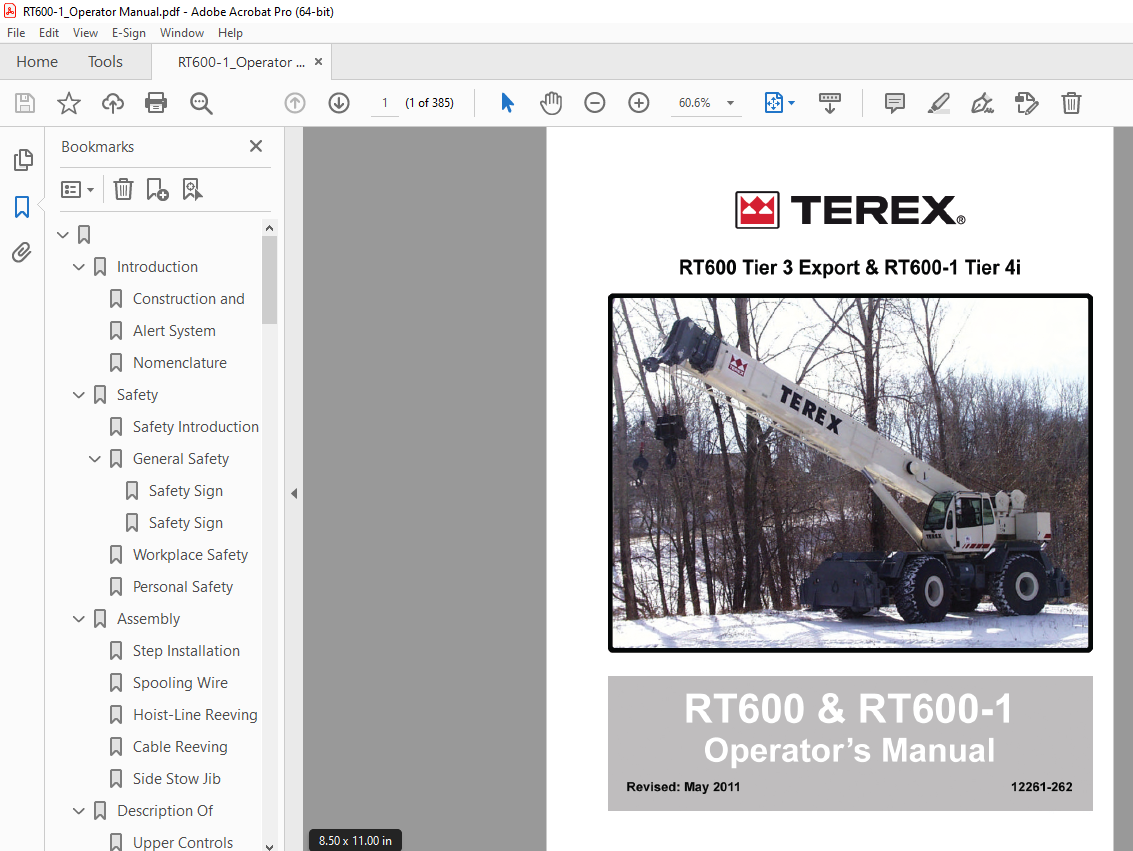Open Bookmarks options menu dropdown
The width and height of the screenshot is (1133, 851).
(77, 189)
